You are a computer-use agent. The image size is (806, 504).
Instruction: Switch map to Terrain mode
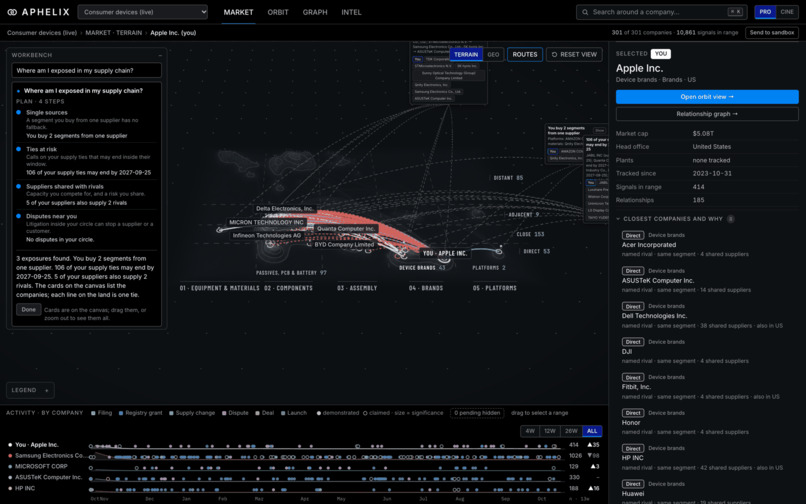(x=466, y=55)
